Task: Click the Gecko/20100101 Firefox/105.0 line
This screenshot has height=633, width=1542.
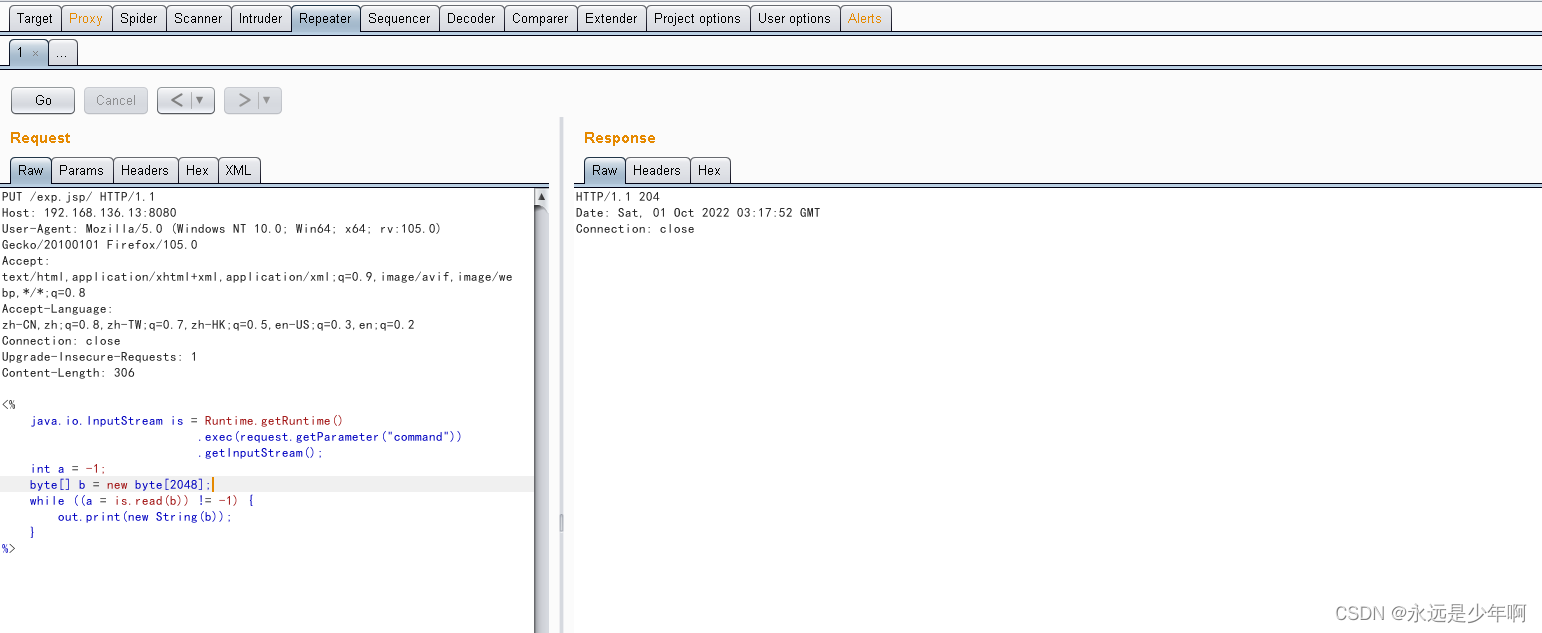Action: pyautogui.click(x=100, y=245)
